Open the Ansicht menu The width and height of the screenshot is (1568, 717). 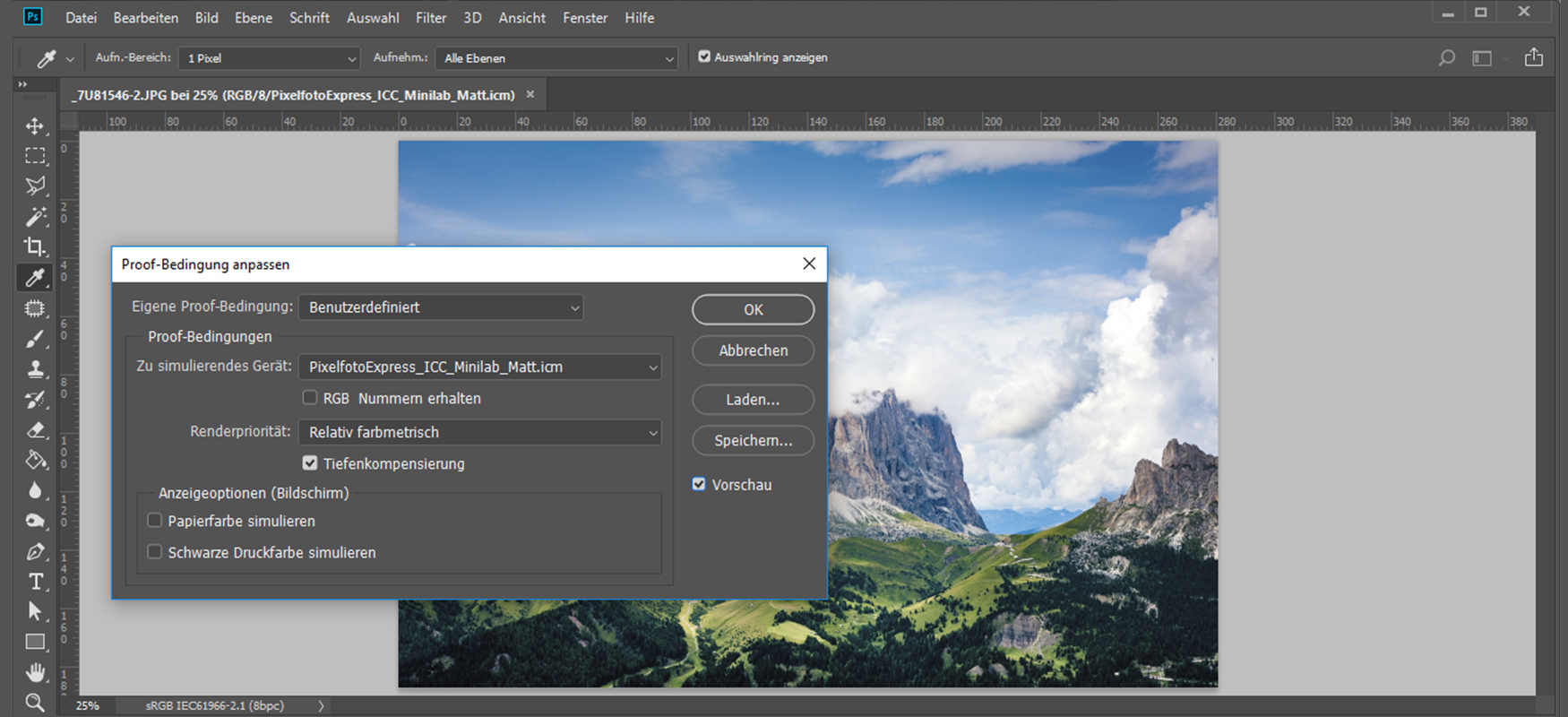[x=521, y=18]
